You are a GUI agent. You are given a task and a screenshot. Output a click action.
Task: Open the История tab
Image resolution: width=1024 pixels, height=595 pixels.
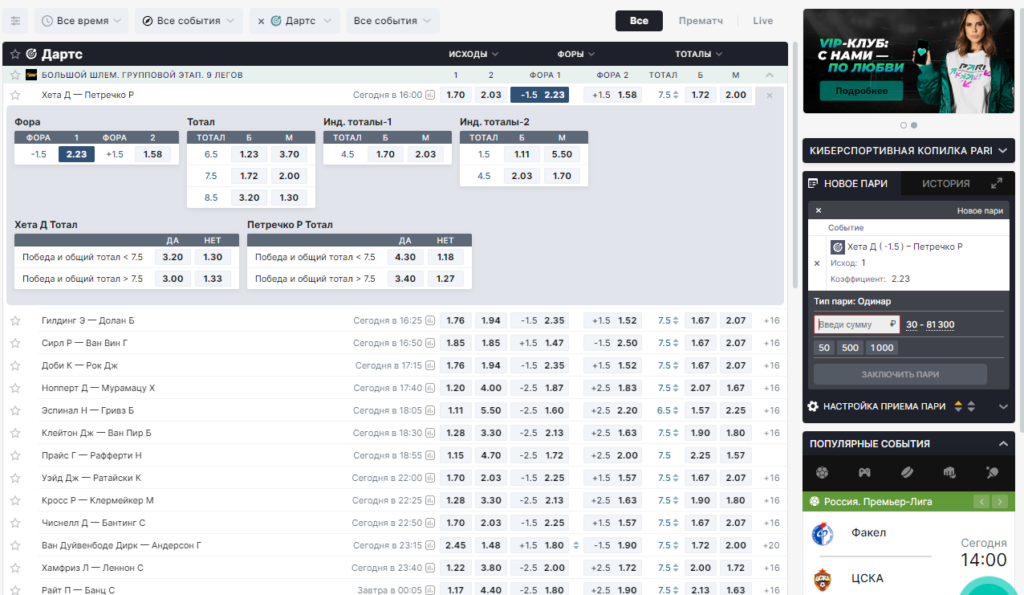click(946, 184)
